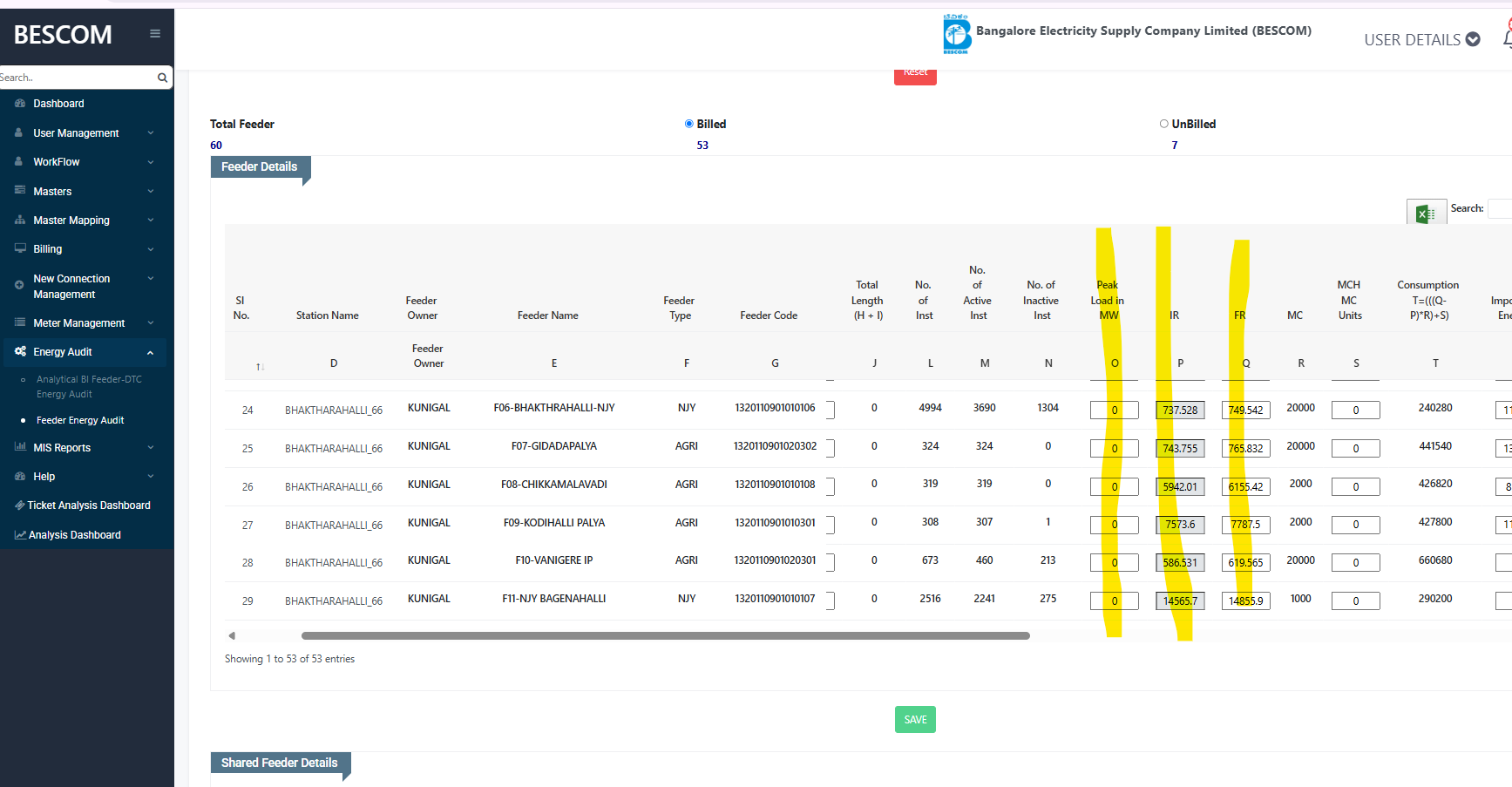
Task: Click the Station Name column header
Action: pyautogui.click(x=327, y=315)
